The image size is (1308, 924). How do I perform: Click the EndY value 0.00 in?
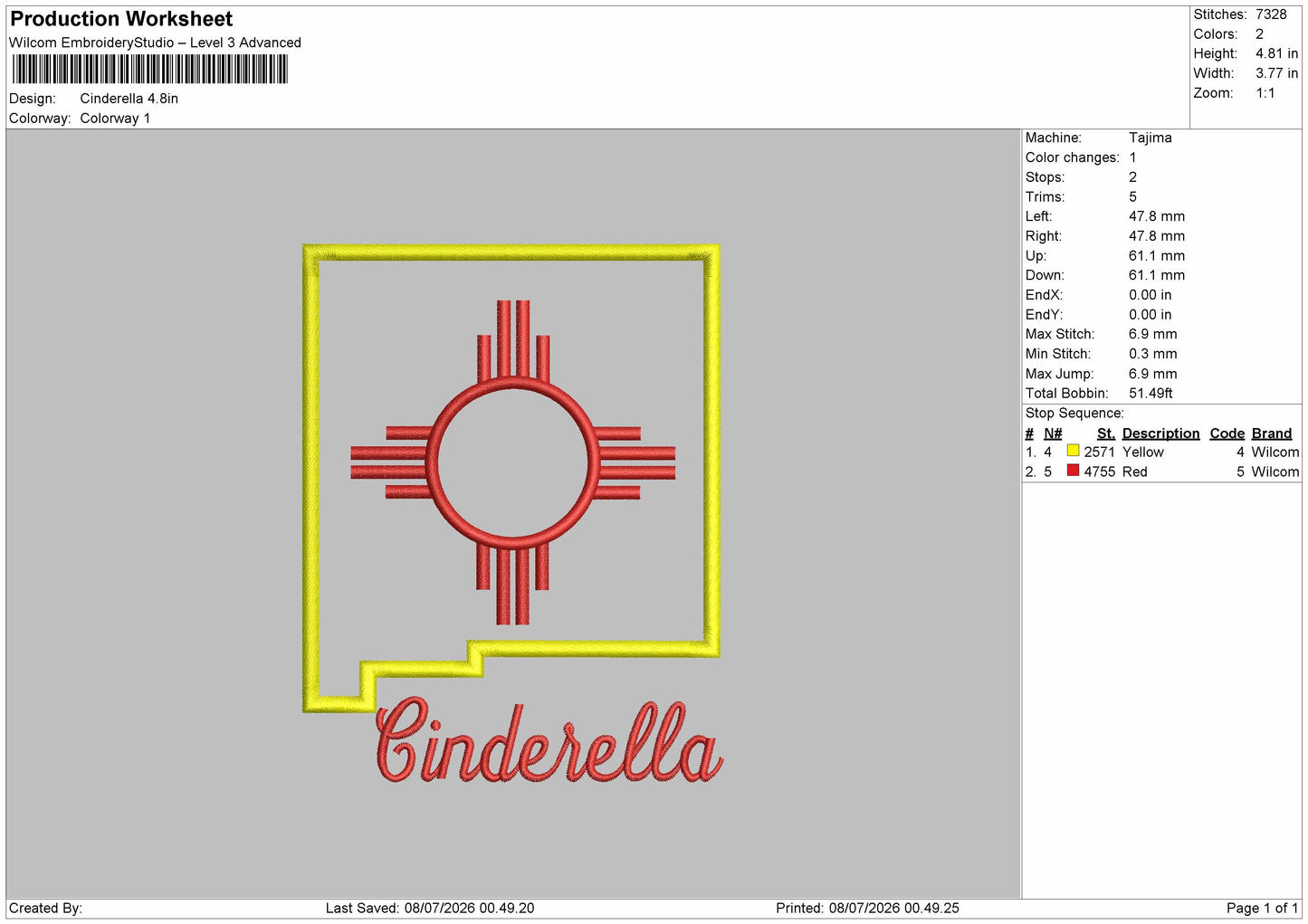pyautogui.click(x=1150, y=315)
